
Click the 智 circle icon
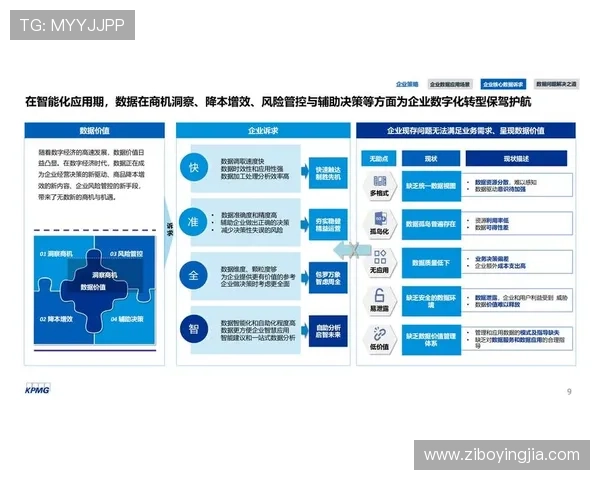click(x=194, y=329)
